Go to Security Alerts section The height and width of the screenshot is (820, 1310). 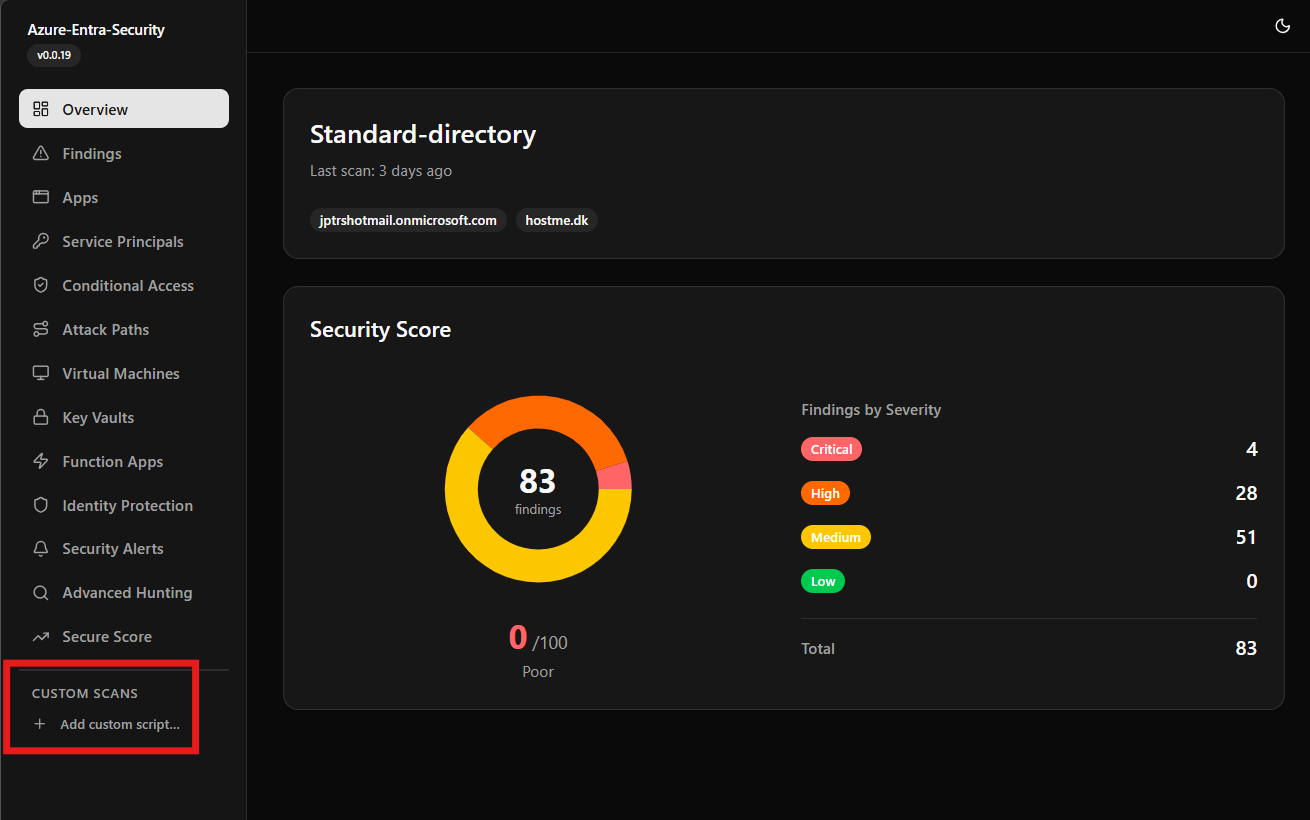click(112, 548)
